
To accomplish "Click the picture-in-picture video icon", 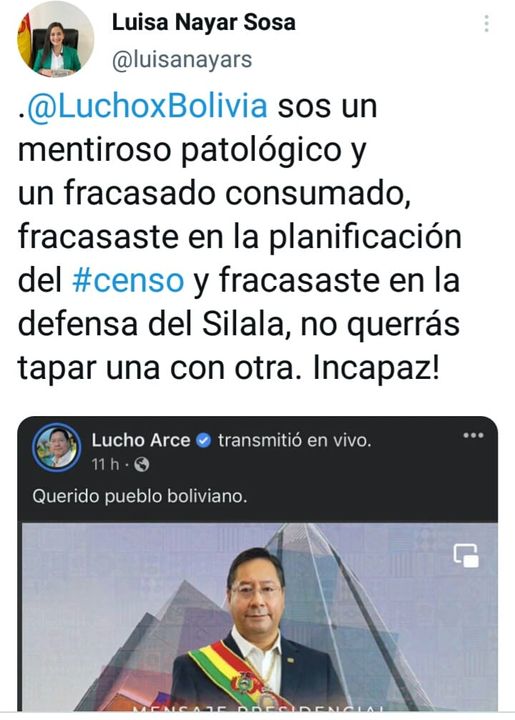I will coord(466,556).
